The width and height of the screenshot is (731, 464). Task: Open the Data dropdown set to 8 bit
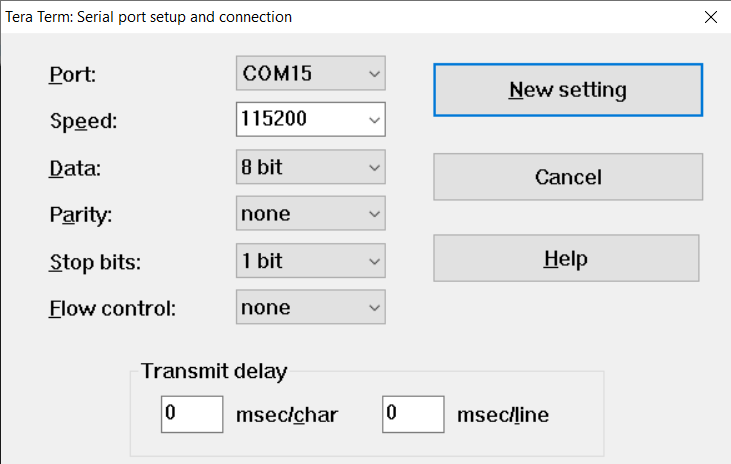(311, 167)
